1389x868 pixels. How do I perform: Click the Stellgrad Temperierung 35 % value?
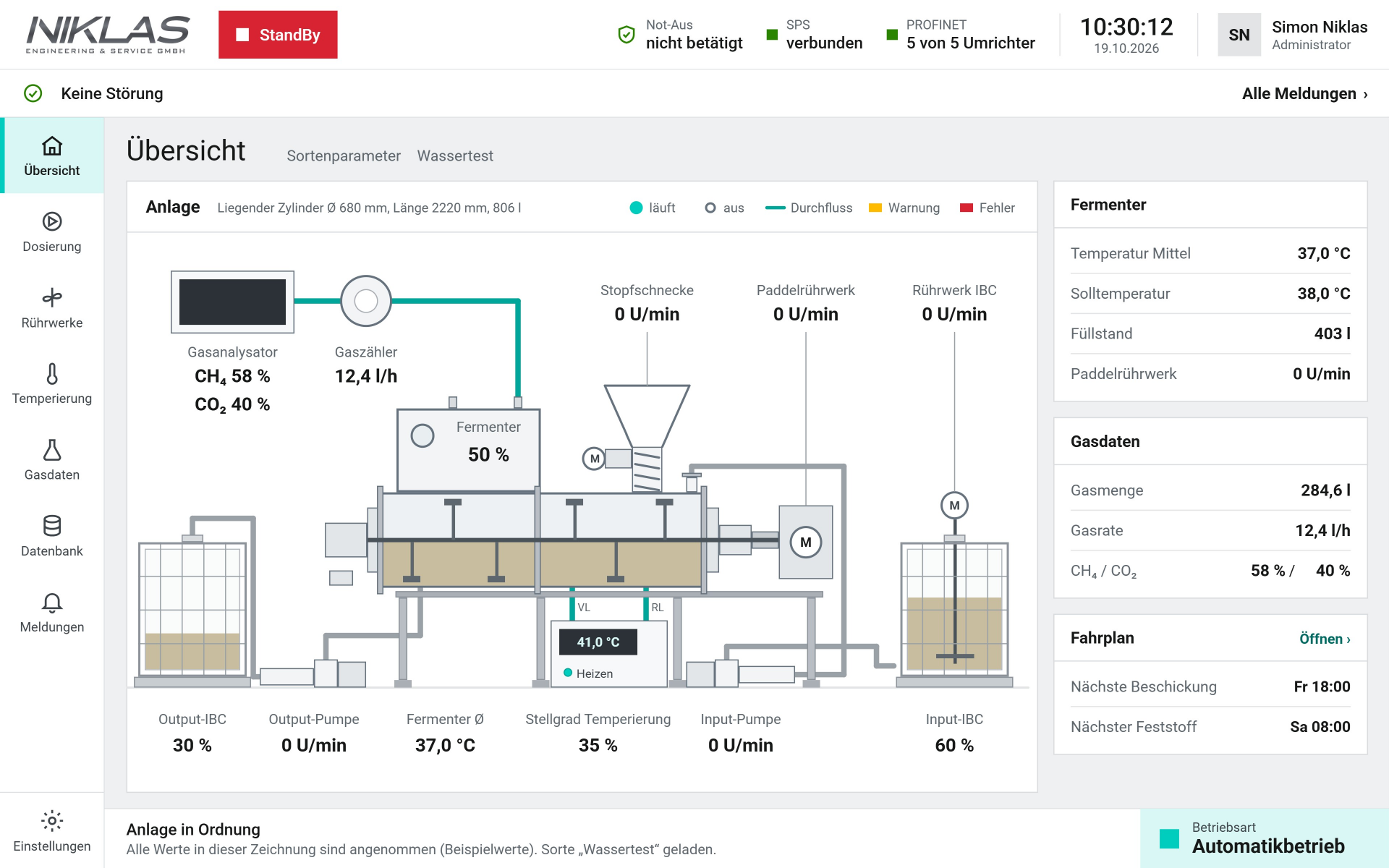(598, 745)
